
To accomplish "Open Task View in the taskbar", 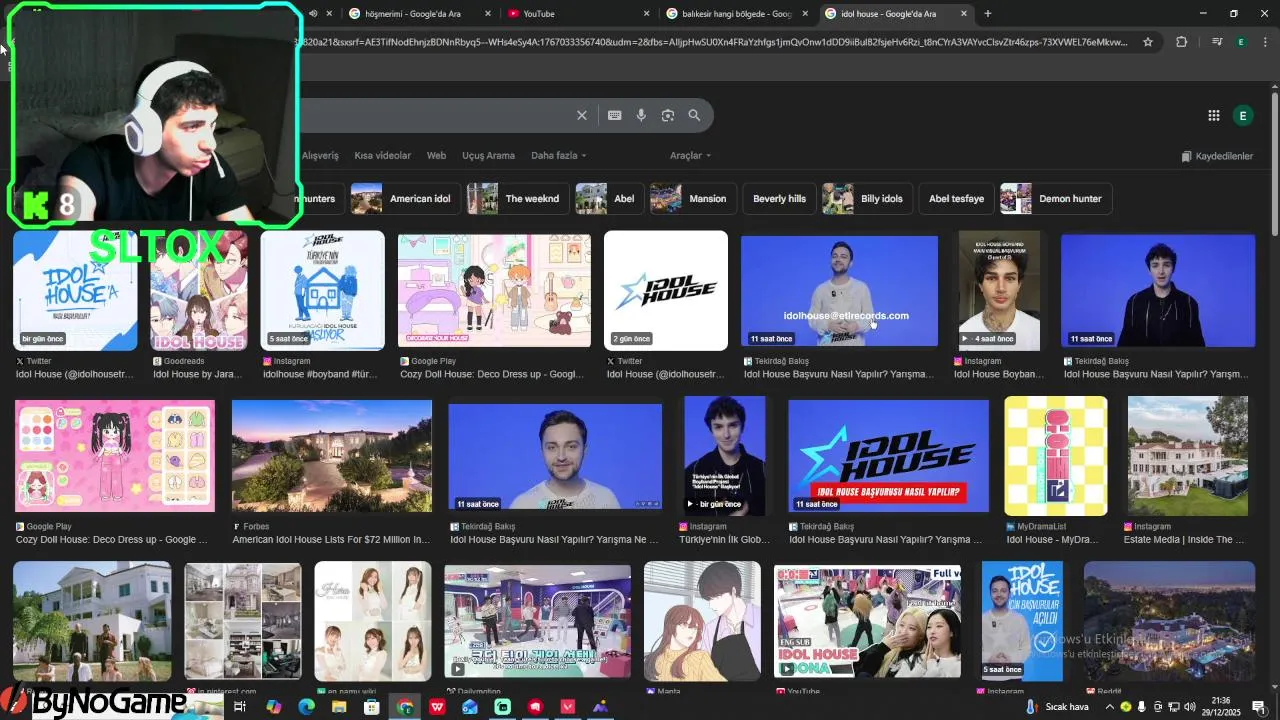I will click(x=240, y=707).
